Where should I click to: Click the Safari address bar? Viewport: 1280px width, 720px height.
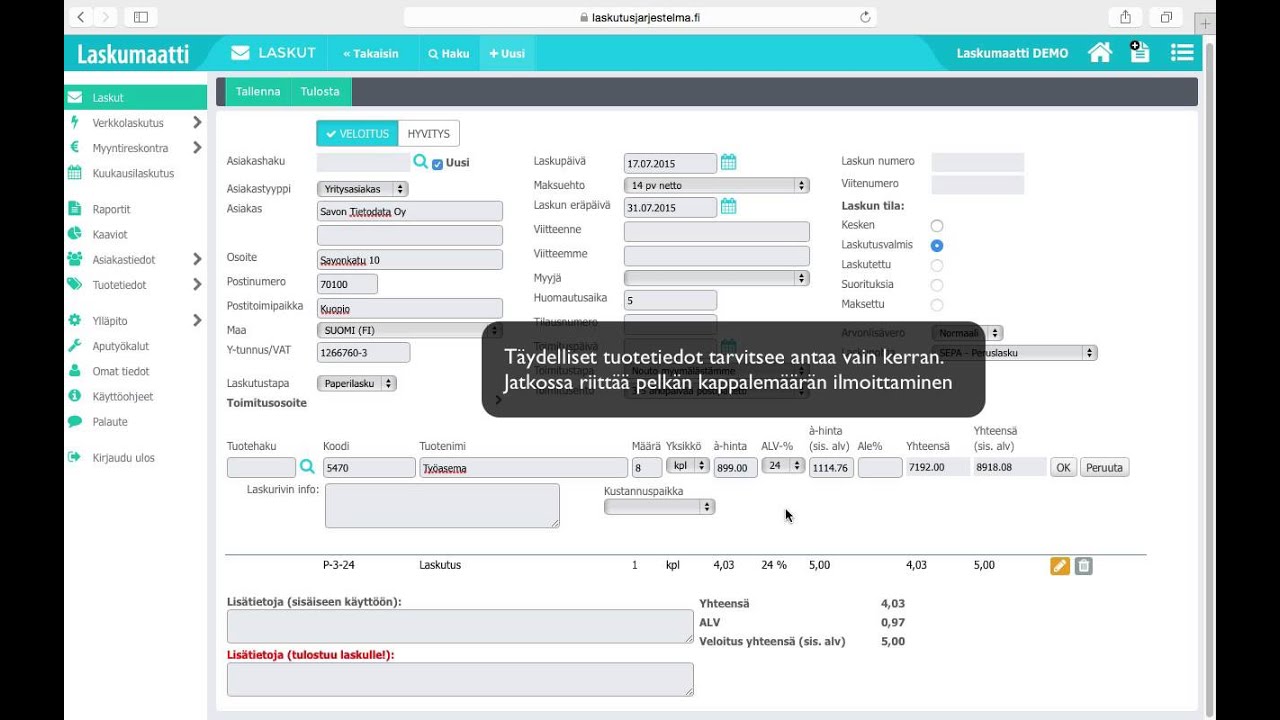coord(640,17)
